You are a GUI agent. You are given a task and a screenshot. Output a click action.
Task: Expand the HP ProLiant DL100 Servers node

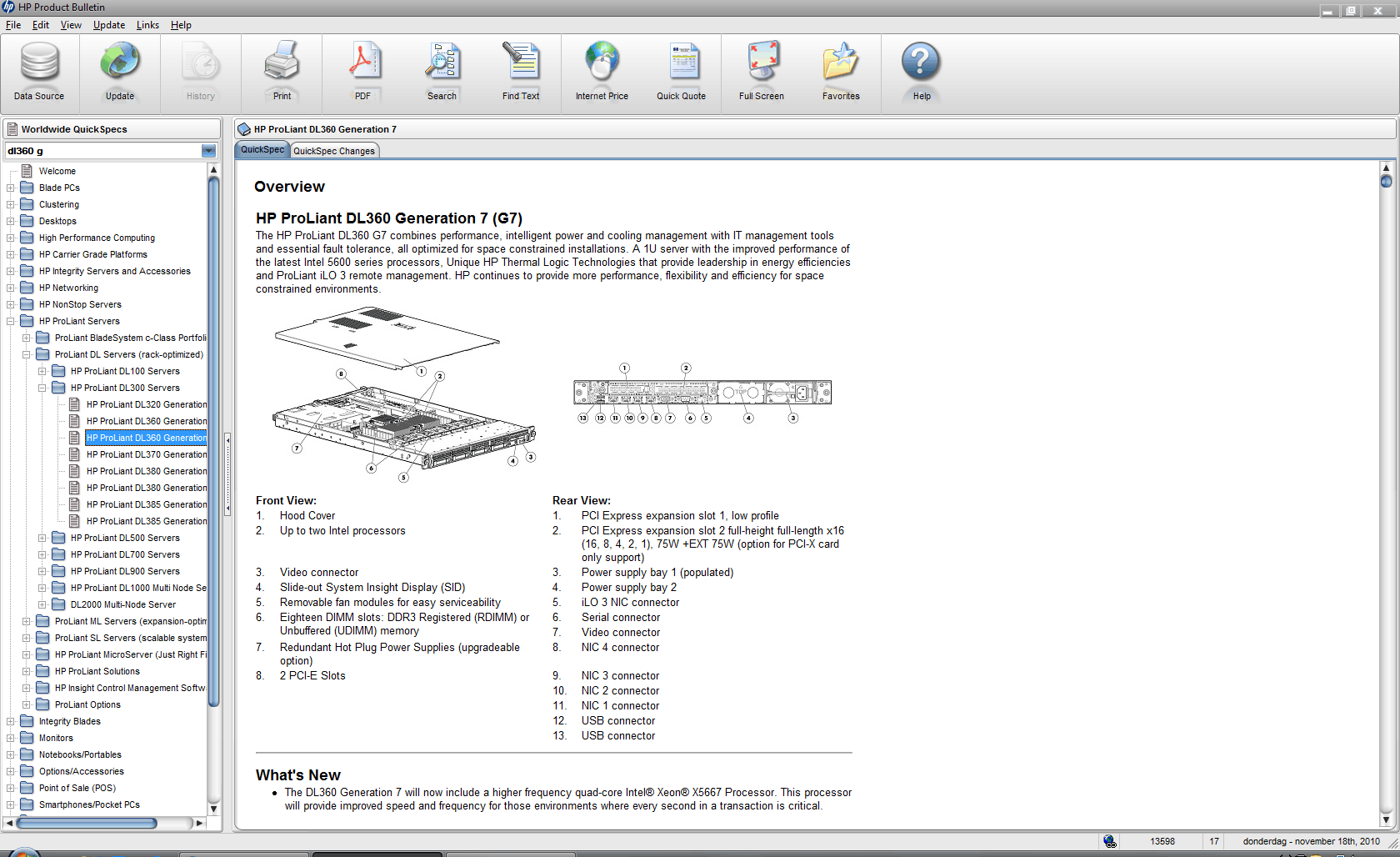coord(42,371)
